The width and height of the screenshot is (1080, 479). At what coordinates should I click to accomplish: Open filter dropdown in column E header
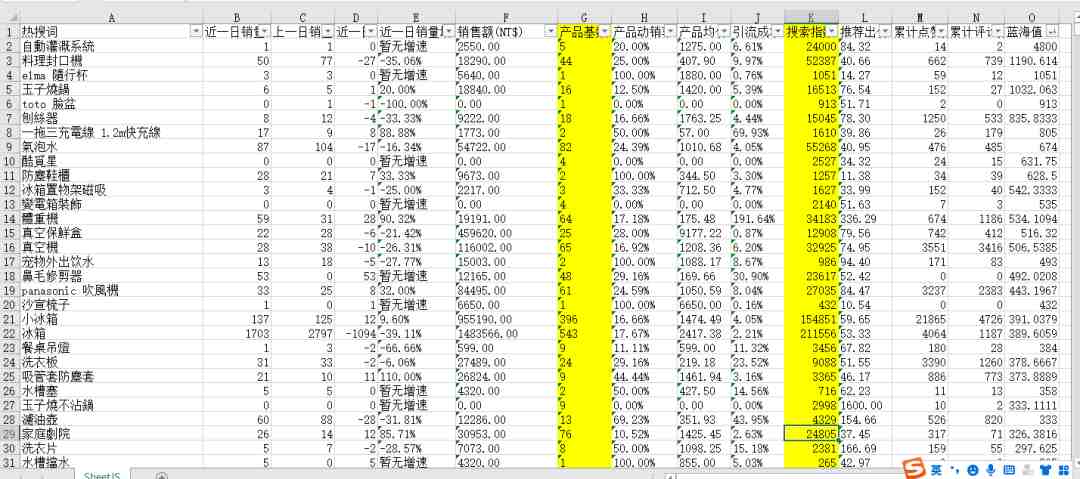(x=447, y=31)
